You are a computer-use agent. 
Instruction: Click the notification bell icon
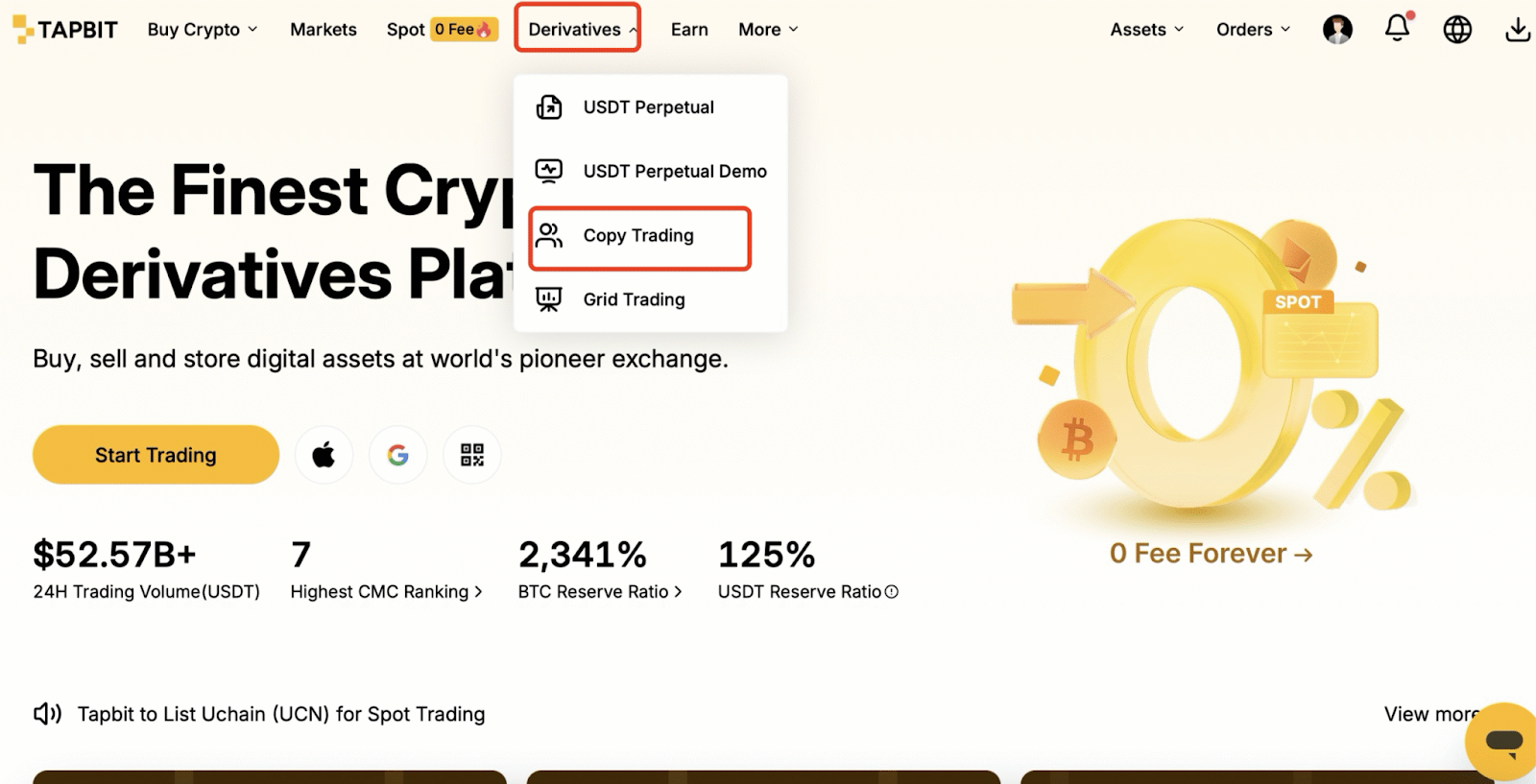(1397, 29)
